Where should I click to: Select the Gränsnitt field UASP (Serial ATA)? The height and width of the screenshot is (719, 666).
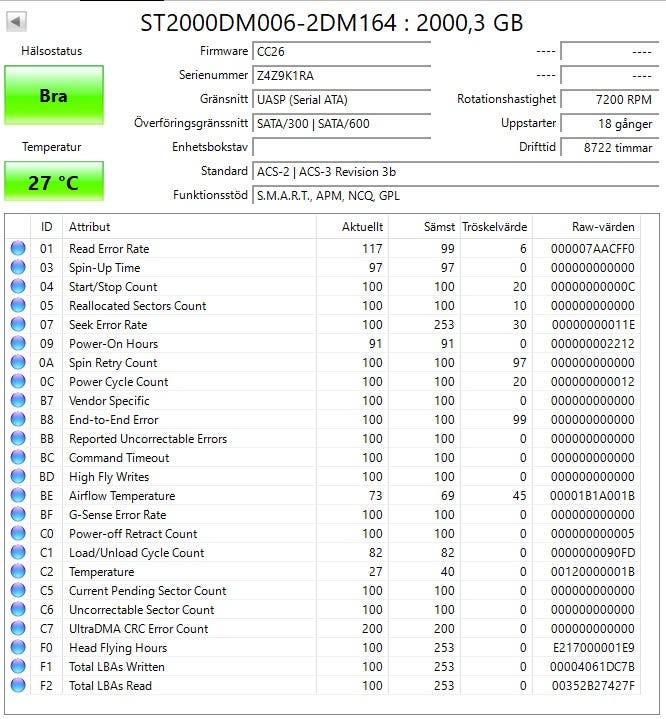341,99
